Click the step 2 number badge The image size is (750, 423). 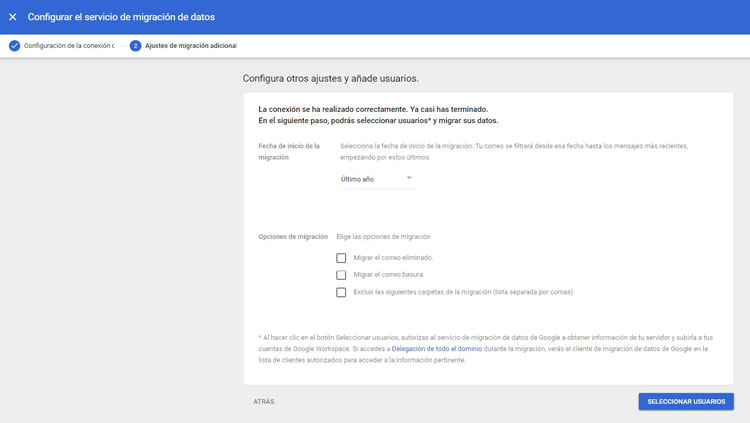(135, 45)
